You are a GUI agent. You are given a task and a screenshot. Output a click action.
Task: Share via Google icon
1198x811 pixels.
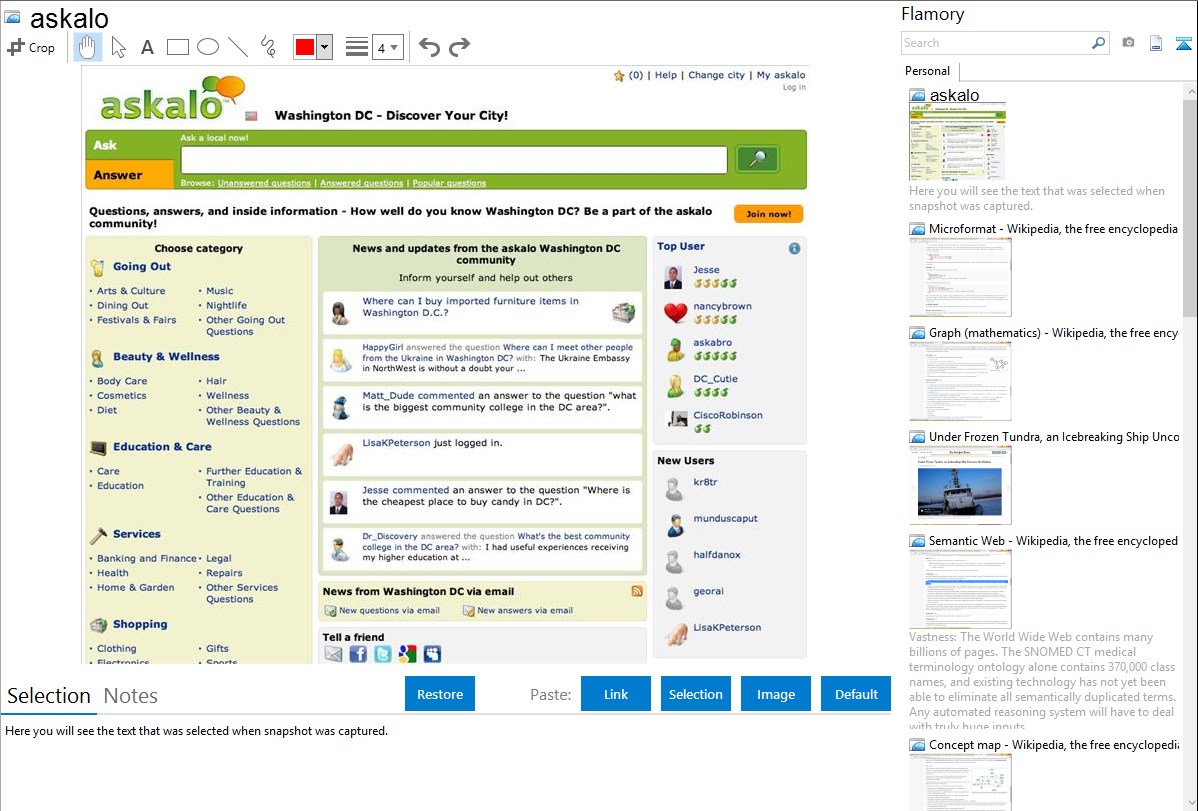407,654
